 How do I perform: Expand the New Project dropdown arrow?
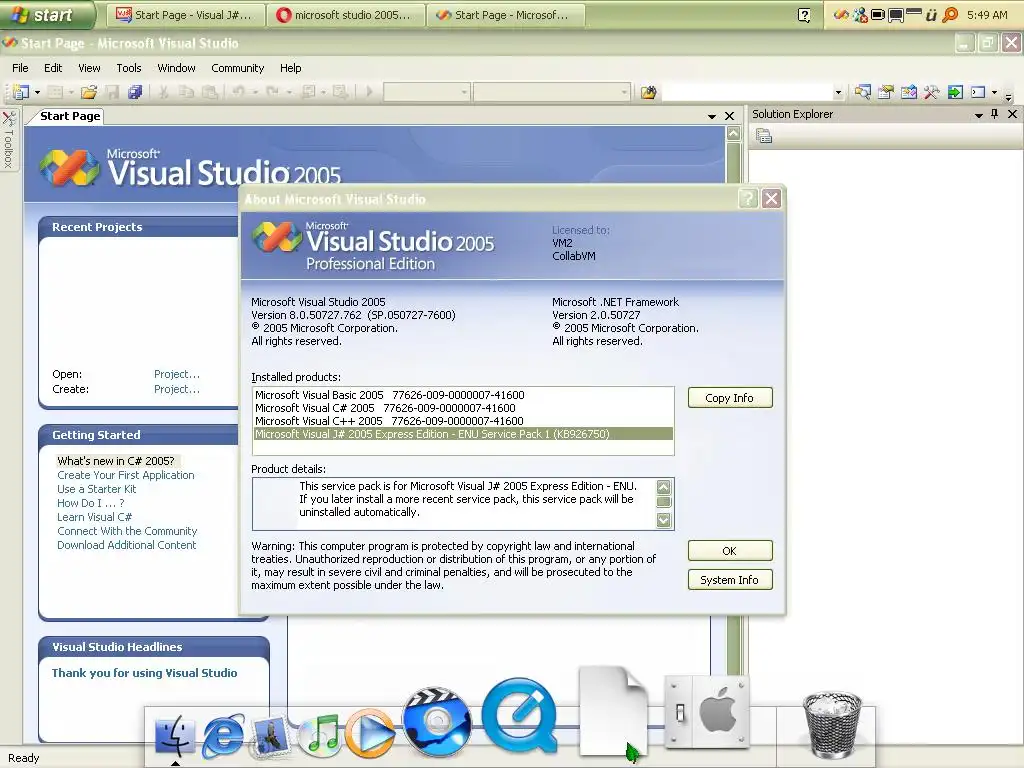click(37, 92)
